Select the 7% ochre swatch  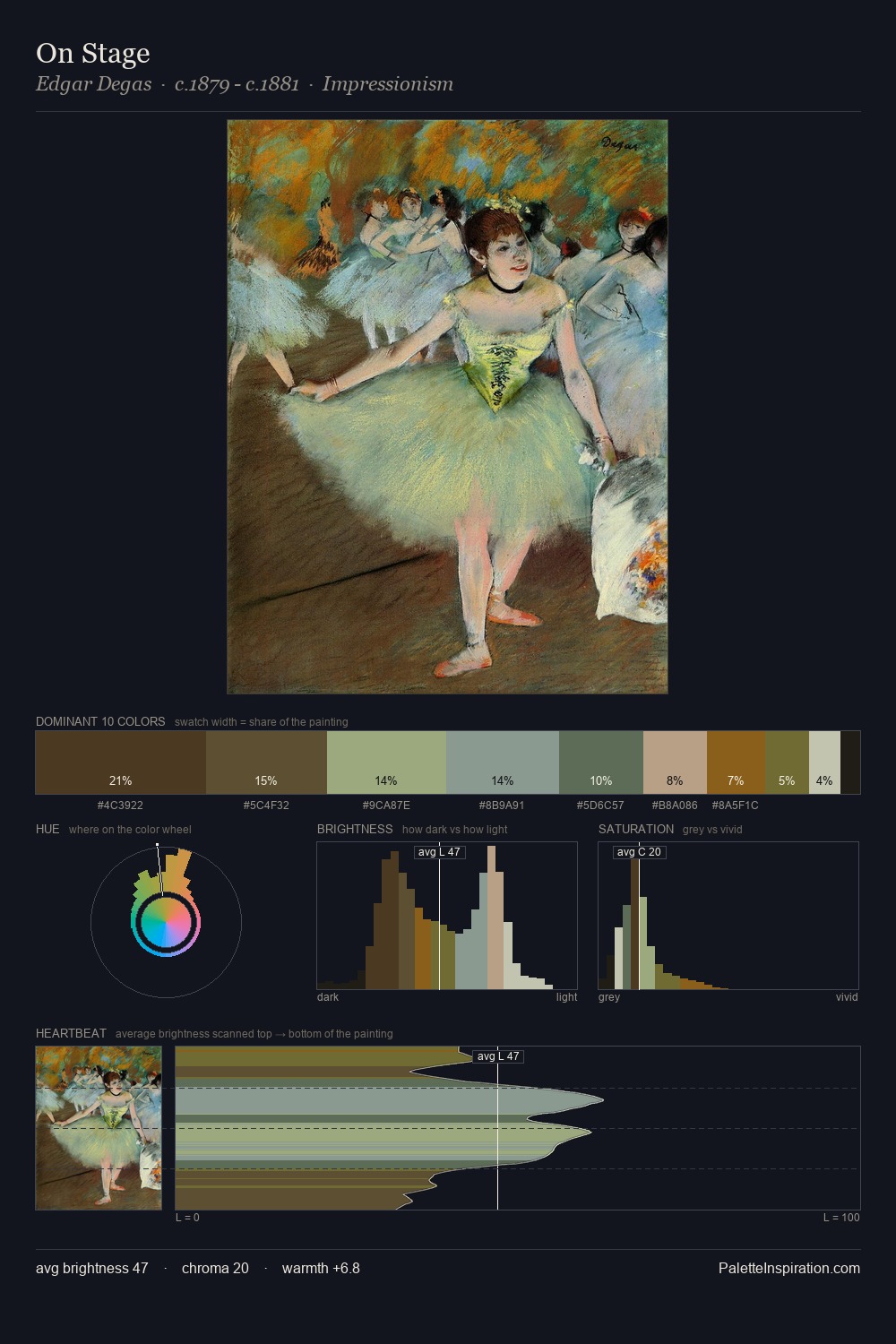pyautogui.click(x=736, y=762)
